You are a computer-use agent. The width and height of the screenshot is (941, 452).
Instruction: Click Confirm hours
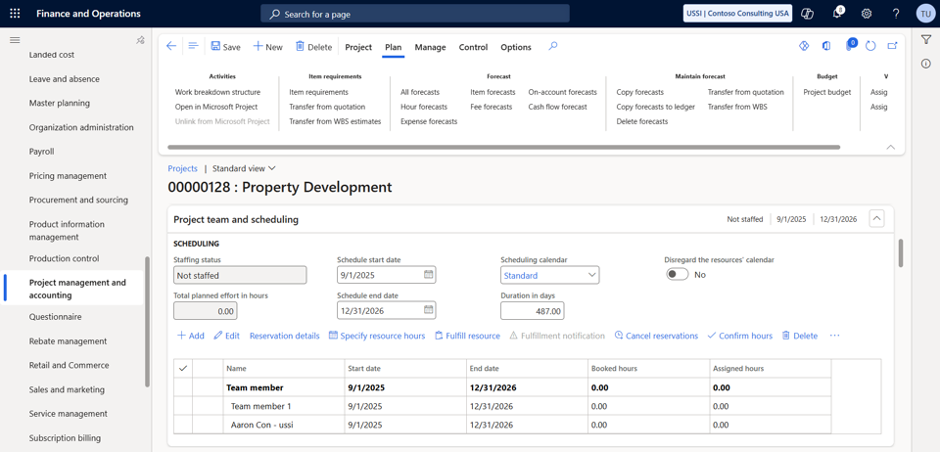740,336
